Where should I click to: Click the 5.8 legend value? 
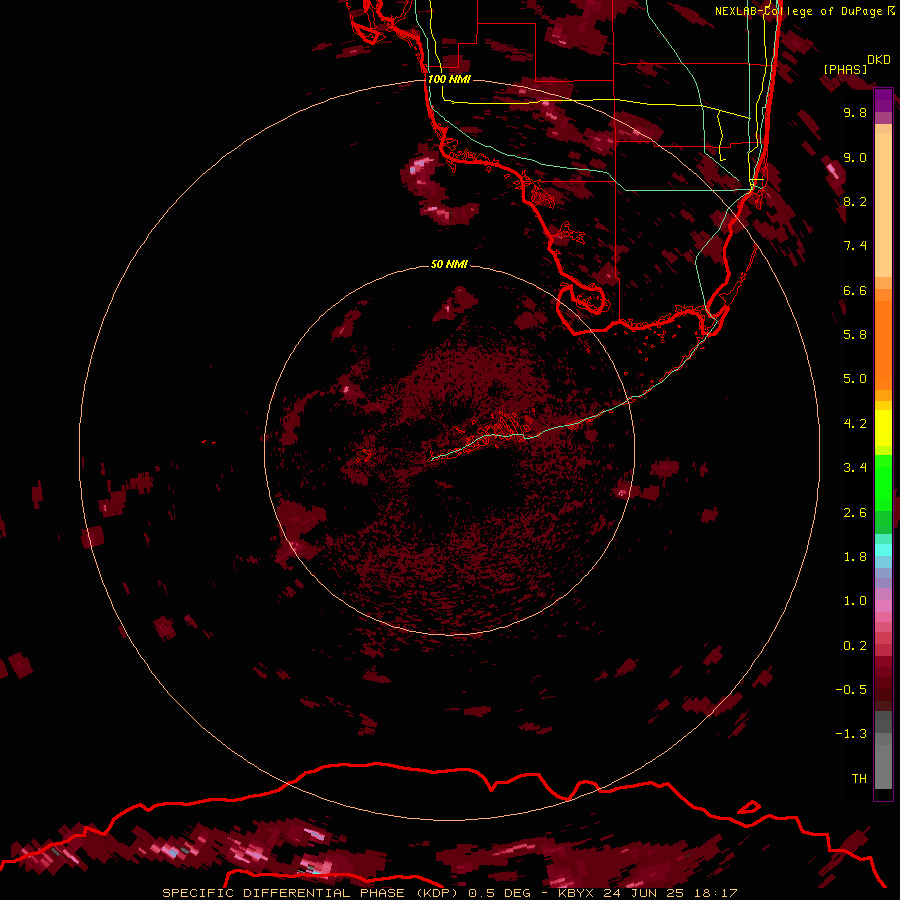point(855,335)
